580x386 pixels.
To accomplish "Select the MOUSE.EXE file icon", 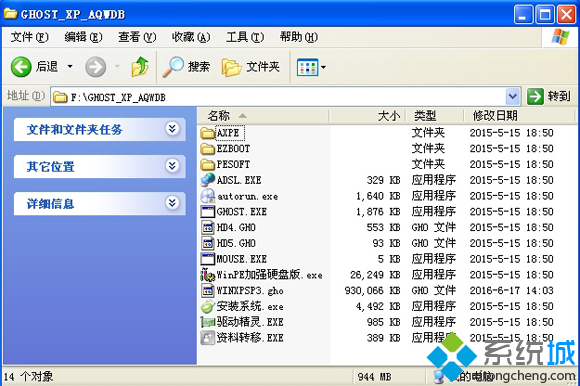I will (x=208, y=259).
